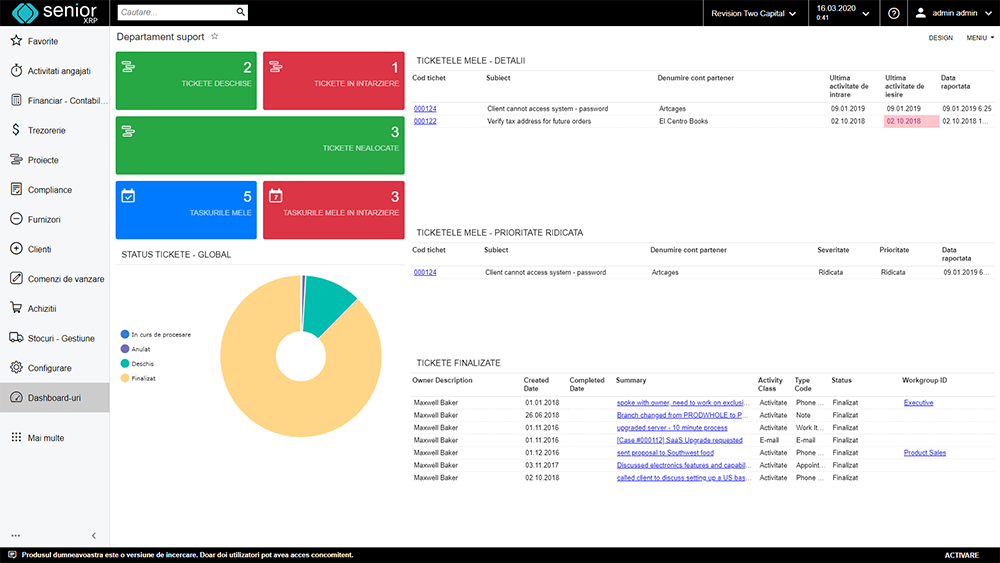Expand the MENIU dropdown
Viewport: 1000px width, 563px height.
[x=980, y=38]
